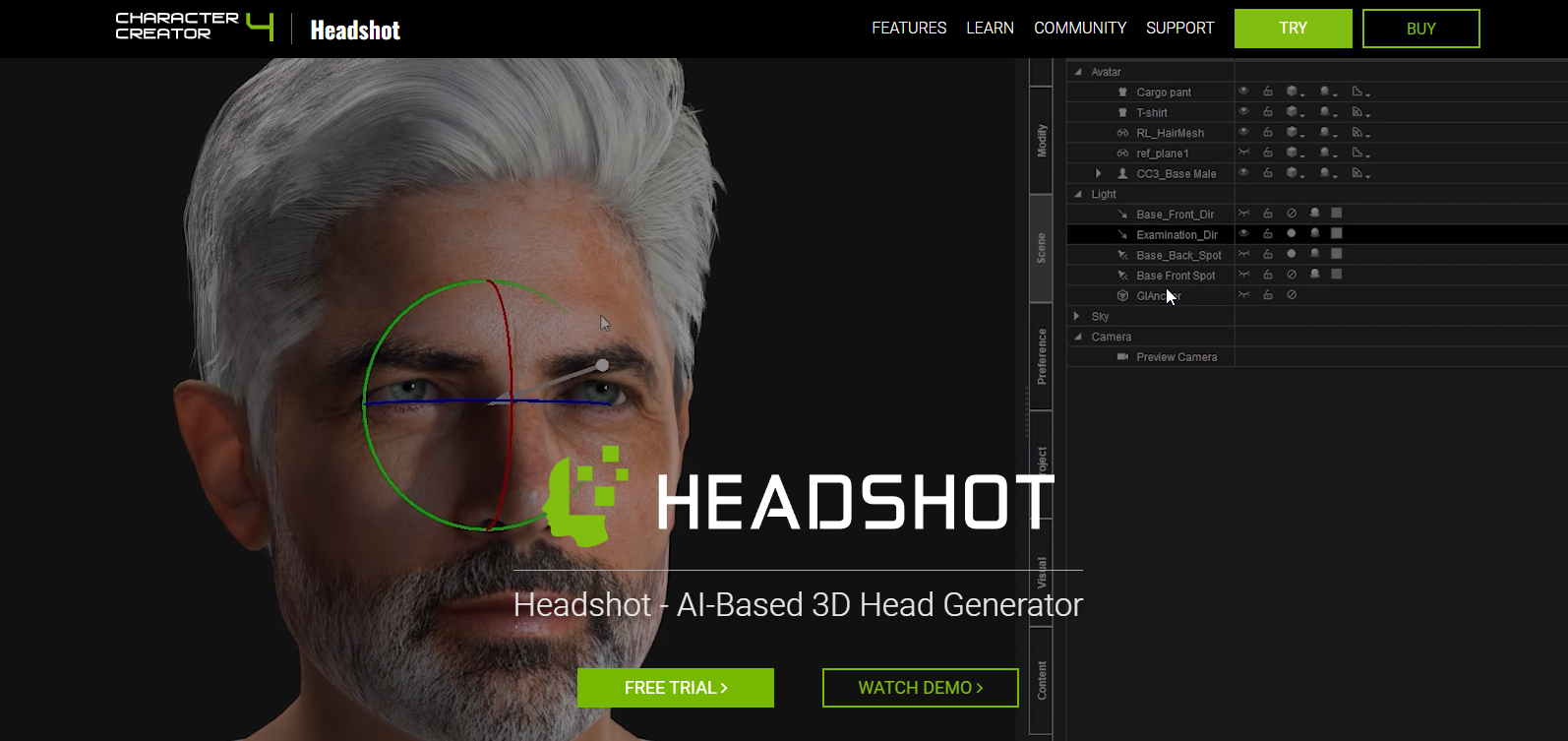Go to the SUPPORT page
This screenshot has width=1568, height=741.
[1180, 29]
